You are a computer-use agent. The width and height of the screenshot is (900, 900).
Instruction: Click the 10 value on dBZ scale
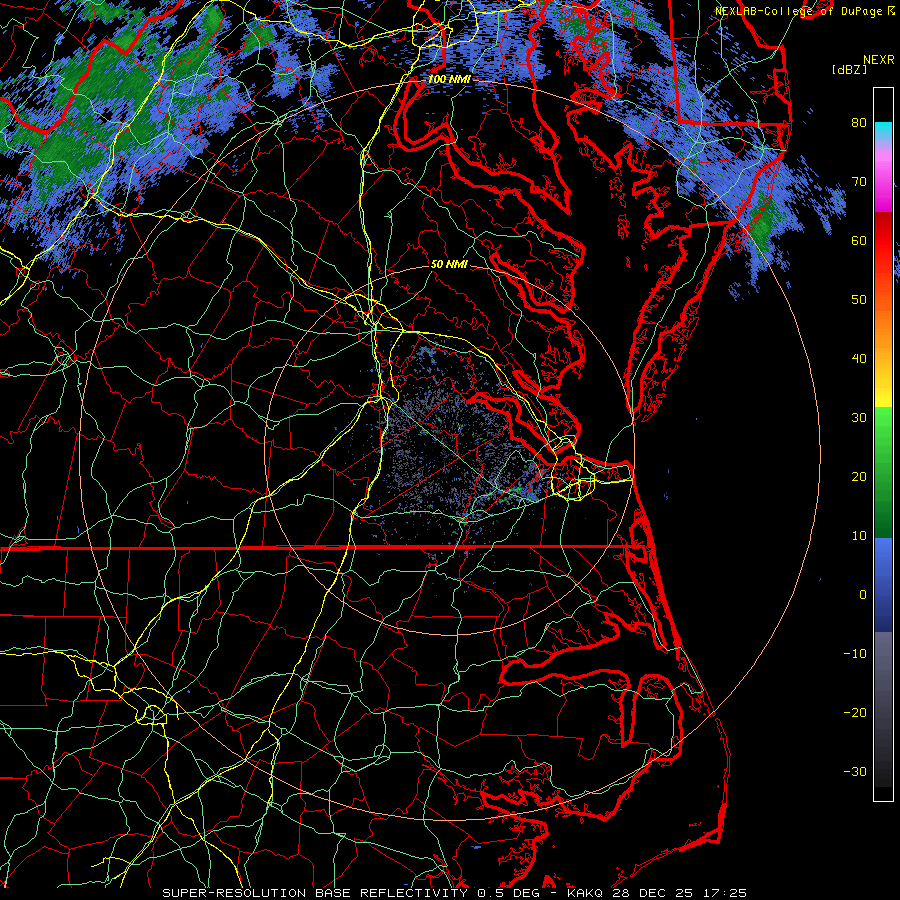point(859,536)
